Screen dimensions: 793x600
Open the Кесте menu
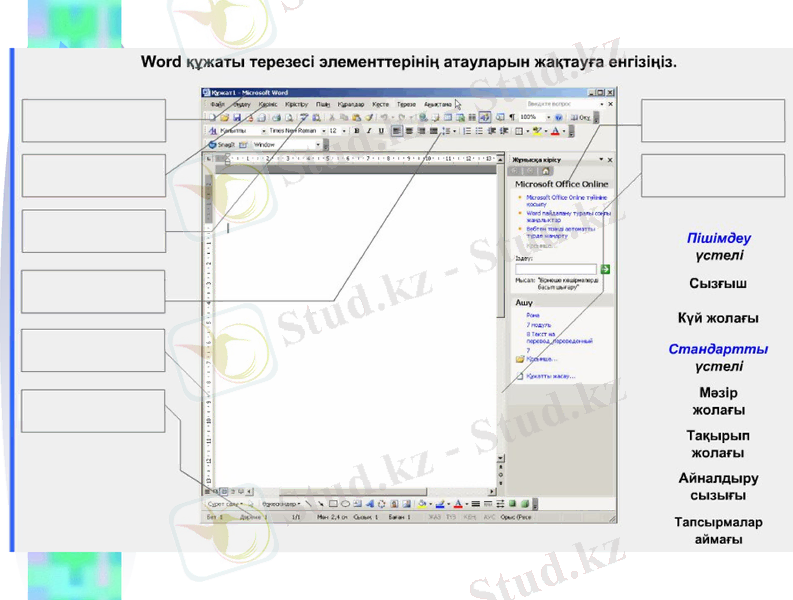tap(380, 104)
